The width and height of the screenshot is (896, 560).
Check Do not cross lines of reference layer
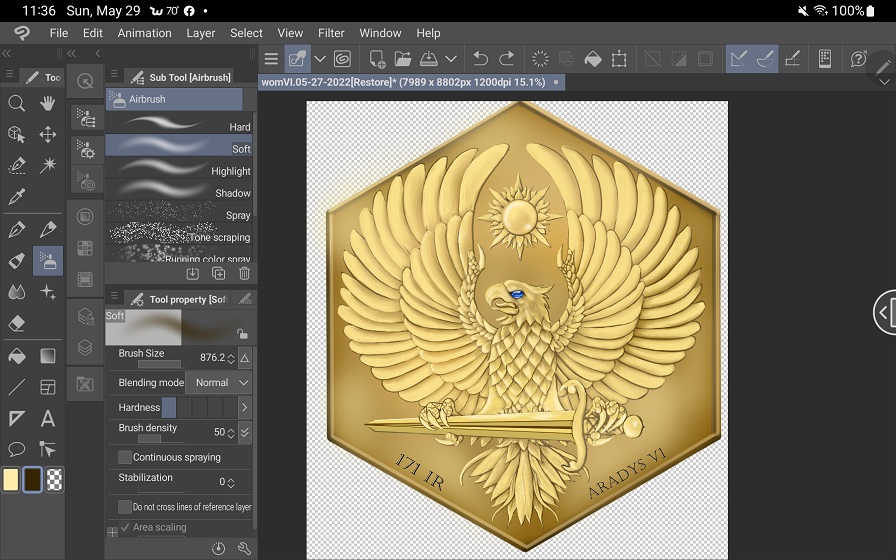pyautogui.click(x=125, y=507)
